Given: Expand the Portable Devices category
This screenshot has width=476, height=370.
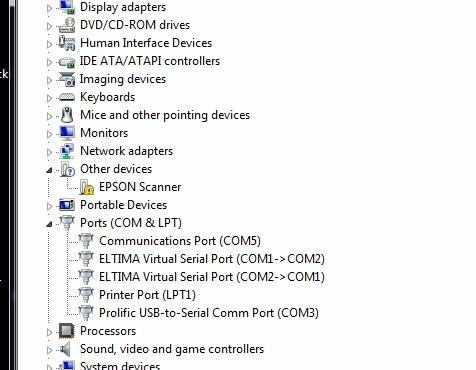Looking at the screenshot, I should (x=49, y=206).
